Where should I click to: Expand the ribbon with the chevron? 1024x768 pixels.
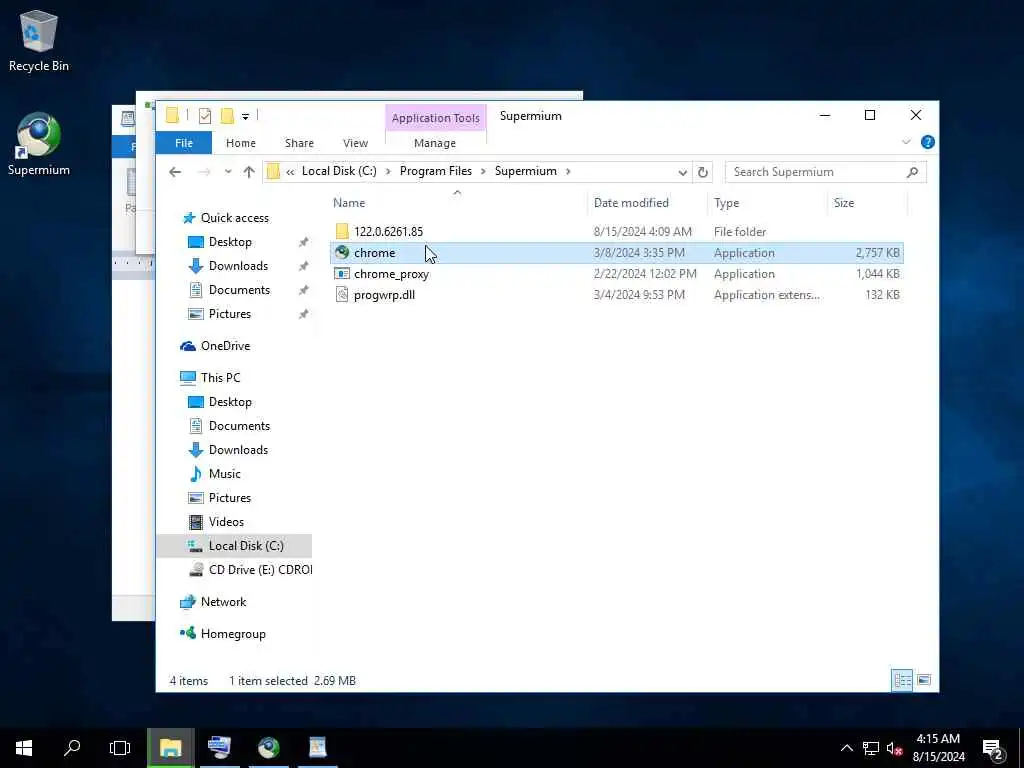pos(906,142)
